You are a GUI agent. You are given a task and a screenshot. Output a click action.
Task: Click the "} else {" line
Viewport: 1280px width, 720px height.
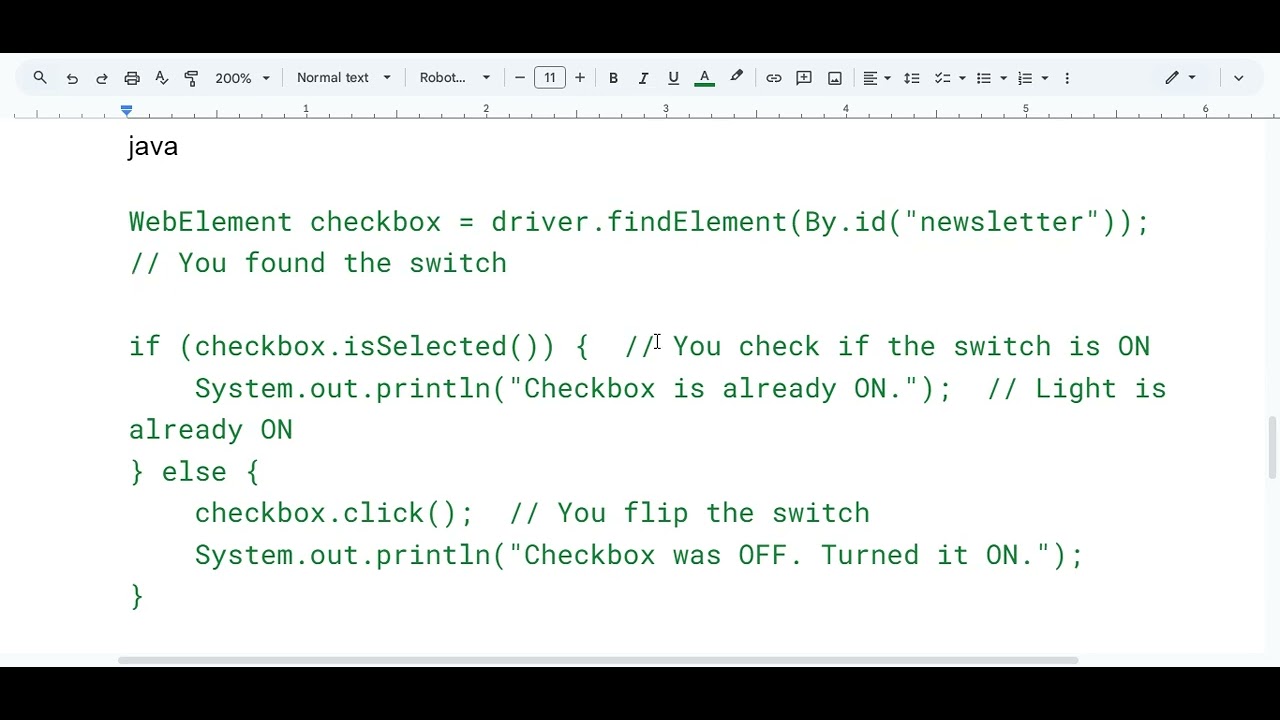coord(194,472)
